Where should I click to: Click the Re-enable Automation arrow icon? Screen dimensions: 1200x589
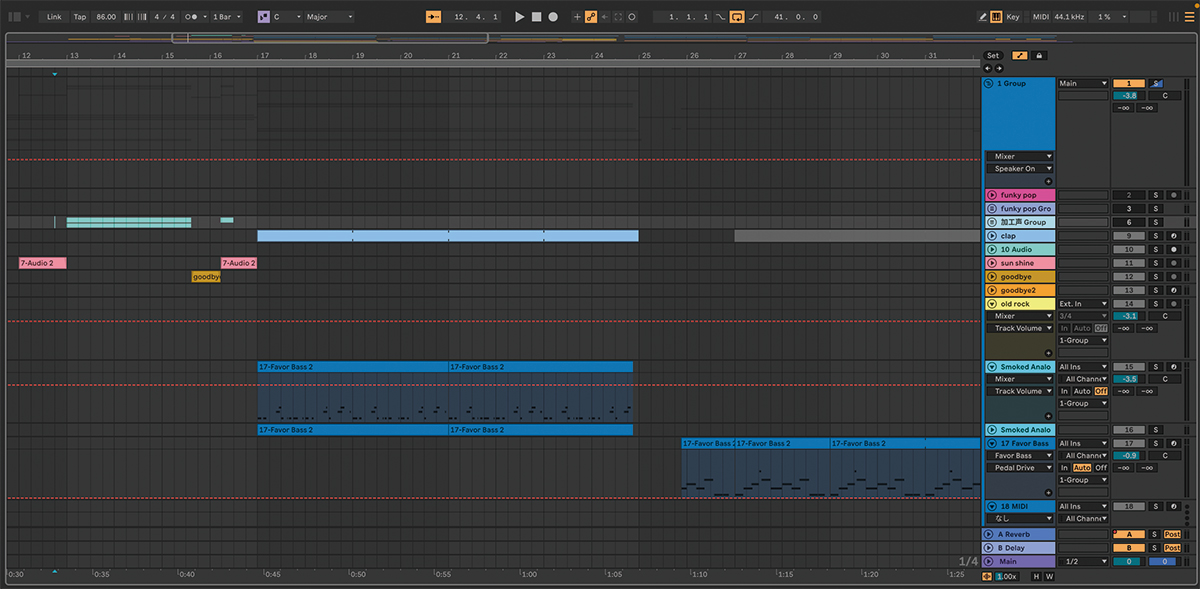pyautogui.click(x=605, y=17)
